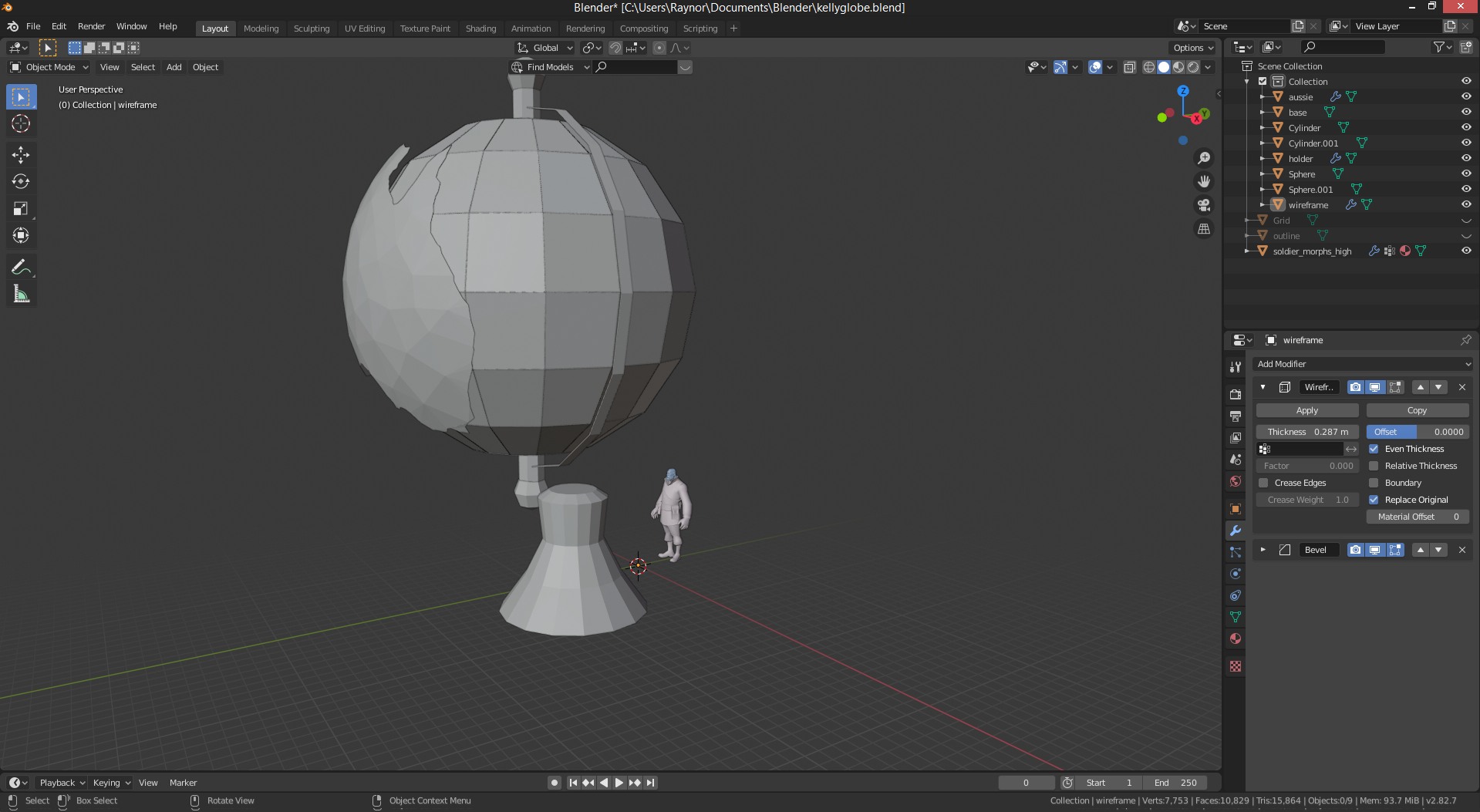1480x812 pixels.
Task: Pick the Annotate pencil tool
Action: [x=21, y=268]
